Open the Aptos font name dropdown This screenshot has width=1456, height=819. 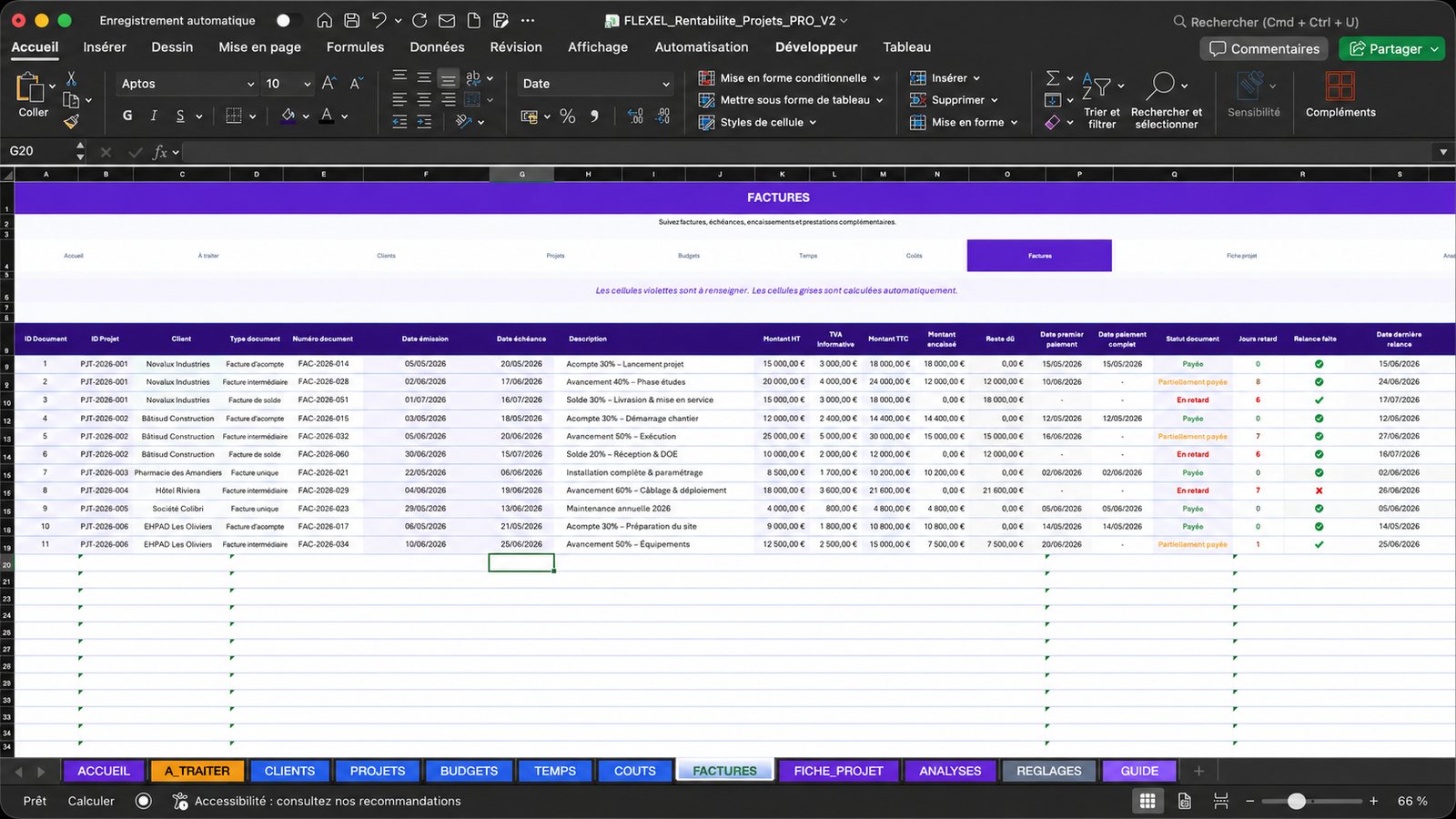[251, 84]
